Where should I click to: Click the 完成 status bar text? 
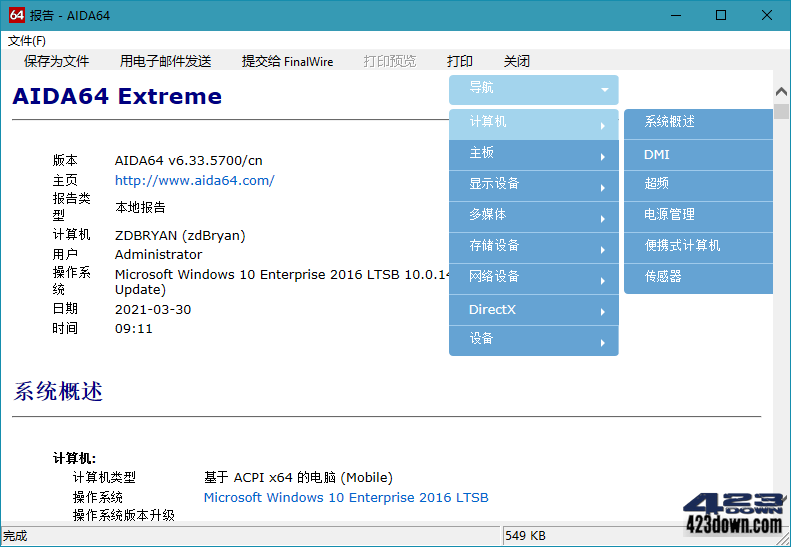pos(15,535)
